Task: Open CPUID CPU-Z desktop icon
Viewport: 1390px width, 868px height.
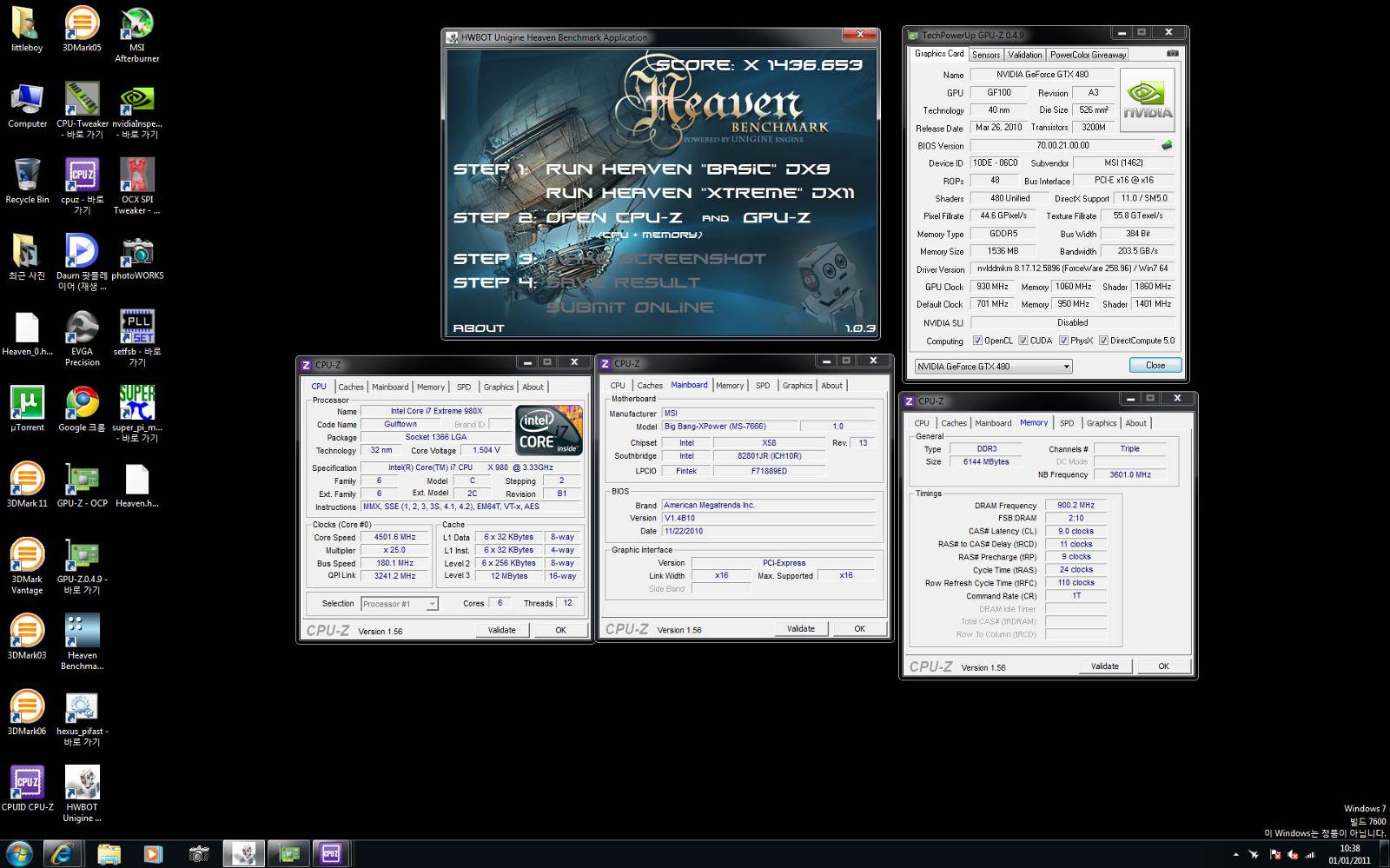Action: (27, 789)
